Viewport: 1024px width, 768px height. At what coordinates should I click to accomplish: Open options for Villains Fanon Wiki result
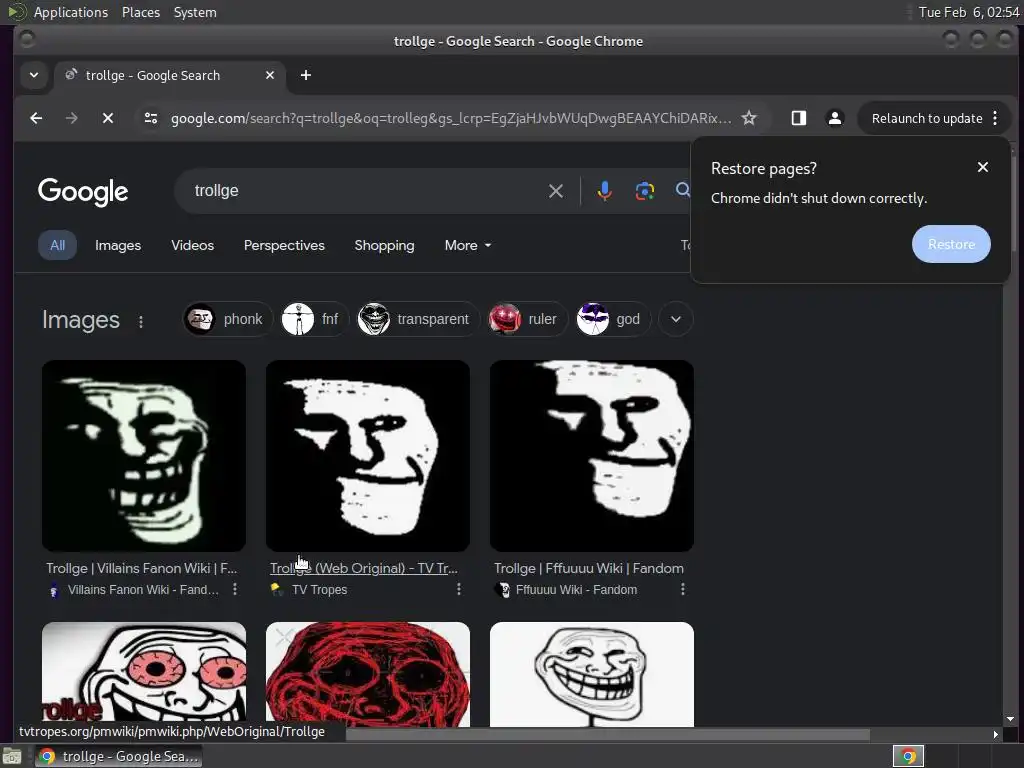(x=235, y=590)
